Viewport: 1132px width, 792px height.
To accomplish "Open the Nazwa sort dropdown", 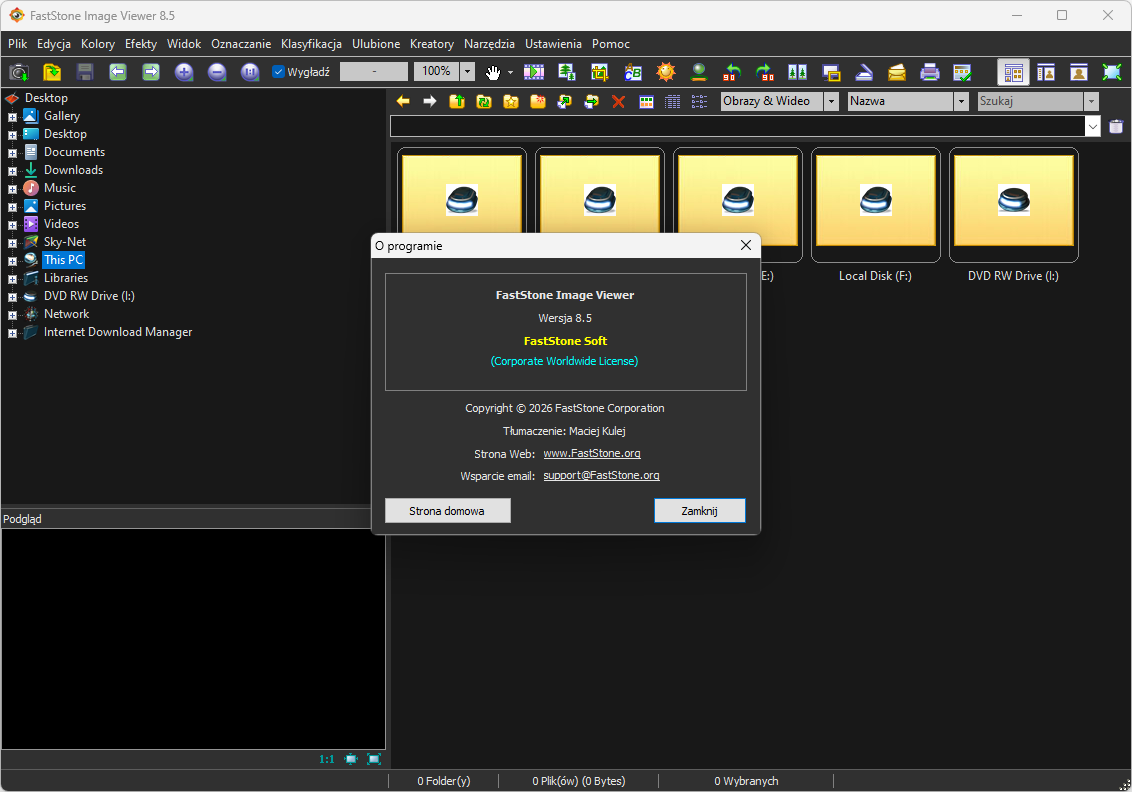I will [x=961, y=102].
